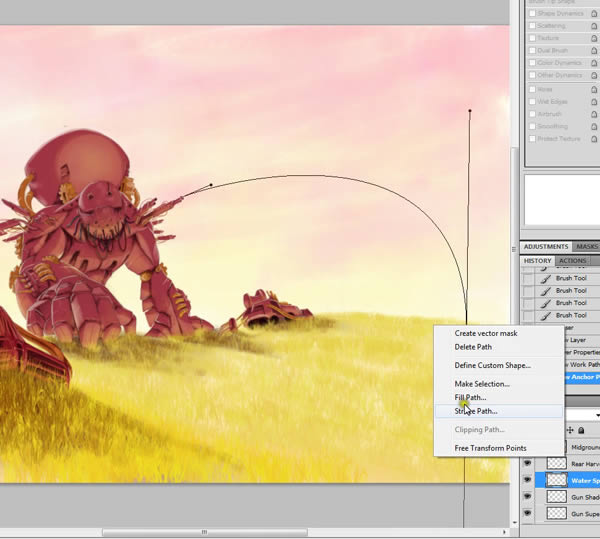The width and height of the screenshot is (600, 539).
Task: Hide the Gun Super layer with eye icon
Action: coord(528,513)
